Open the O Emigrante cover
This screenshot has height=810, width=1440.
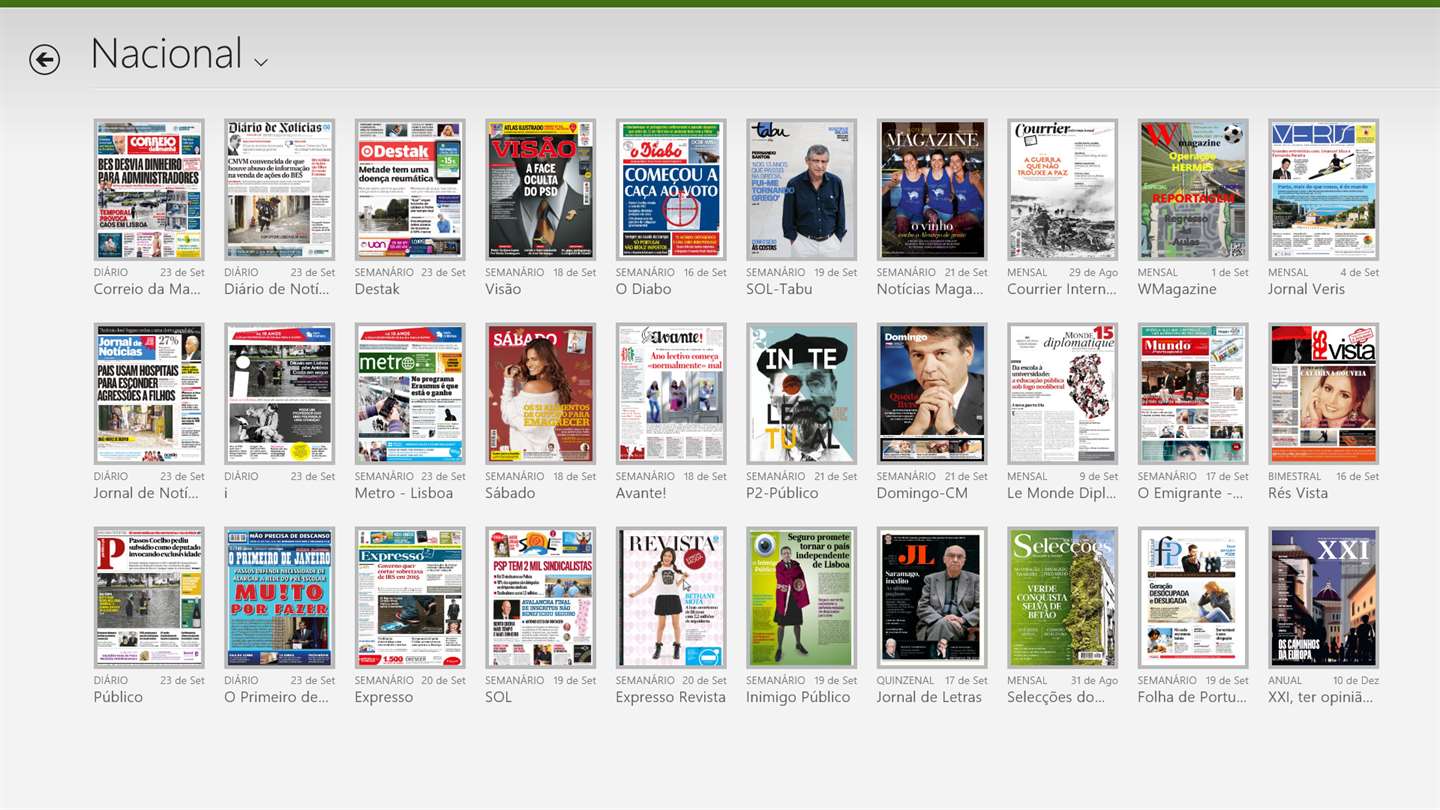1193,394
